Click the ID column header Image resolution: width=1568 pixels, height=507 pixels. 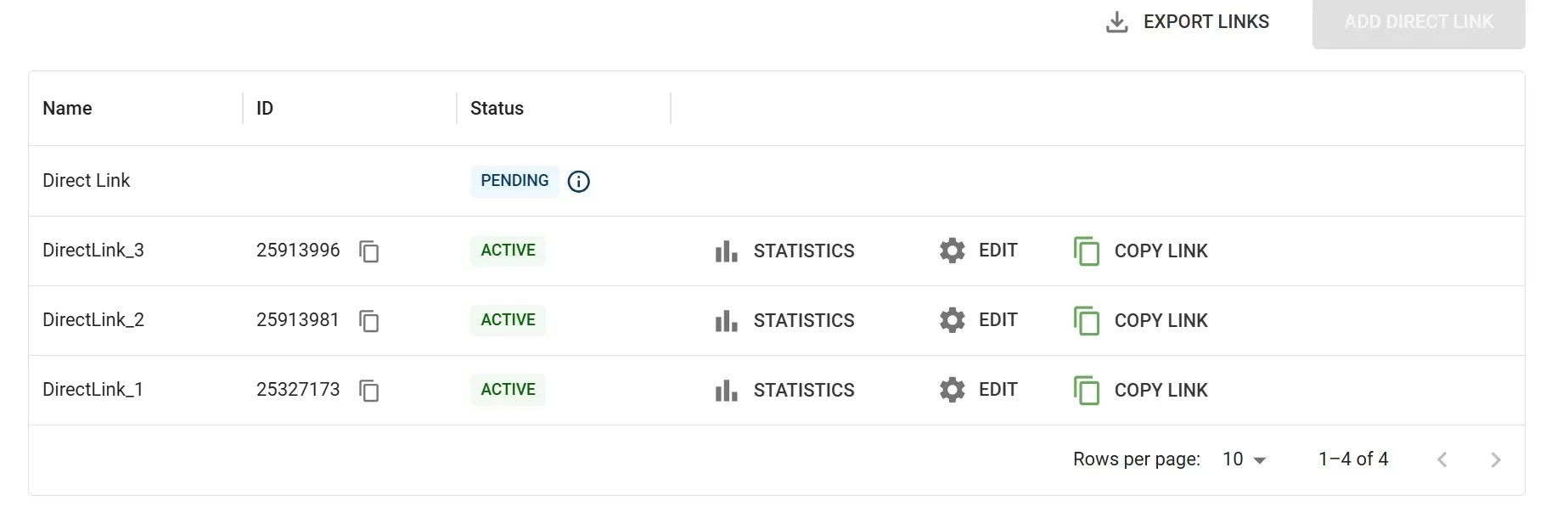(x=265, y=109)
